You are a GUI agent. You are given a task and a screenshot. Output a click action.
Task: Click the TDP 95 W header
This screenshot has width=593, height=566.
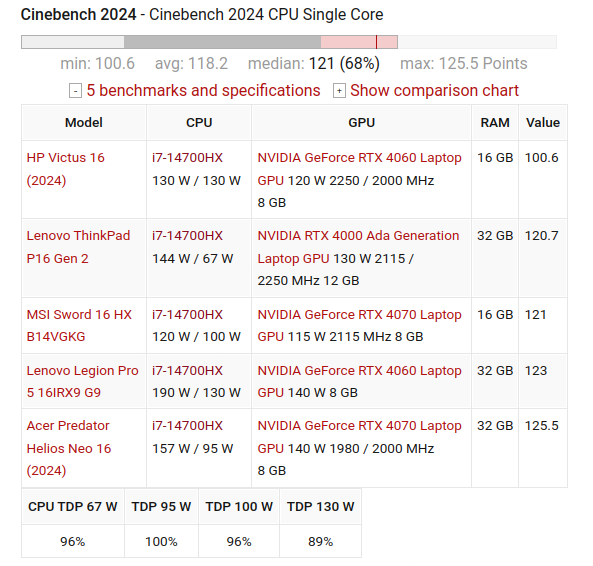(161, 507)
